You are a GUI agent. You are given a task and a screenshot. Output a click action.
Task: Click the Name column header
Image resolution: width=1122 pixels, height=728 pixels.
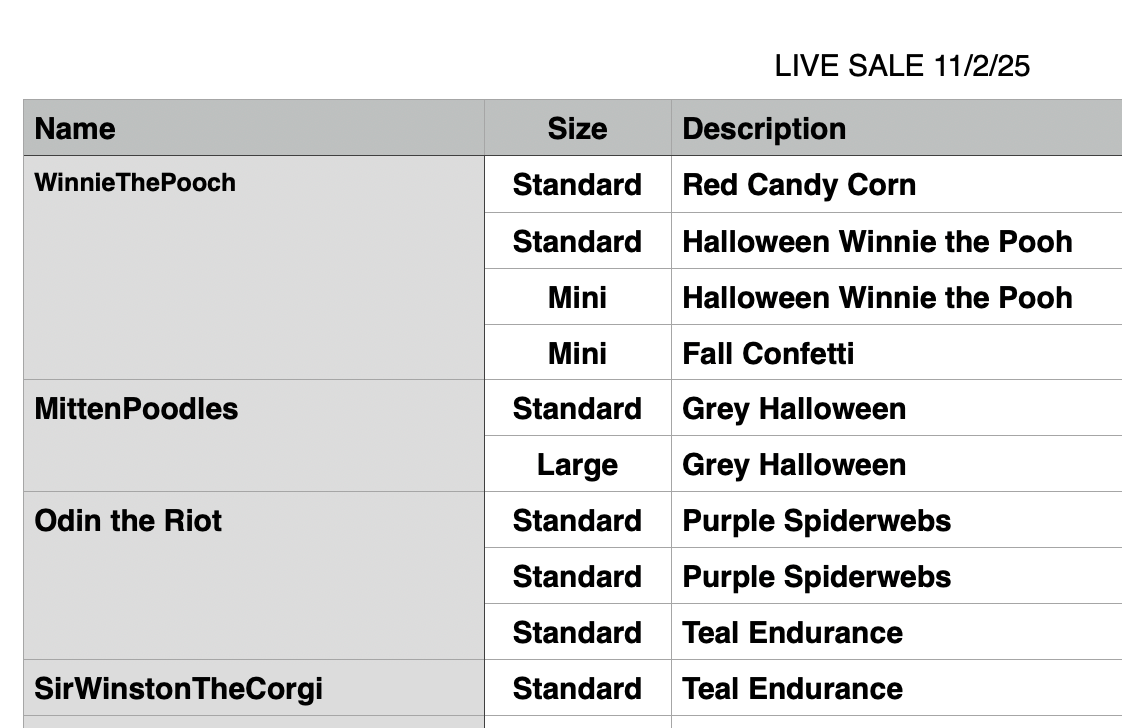pos(75,129)
